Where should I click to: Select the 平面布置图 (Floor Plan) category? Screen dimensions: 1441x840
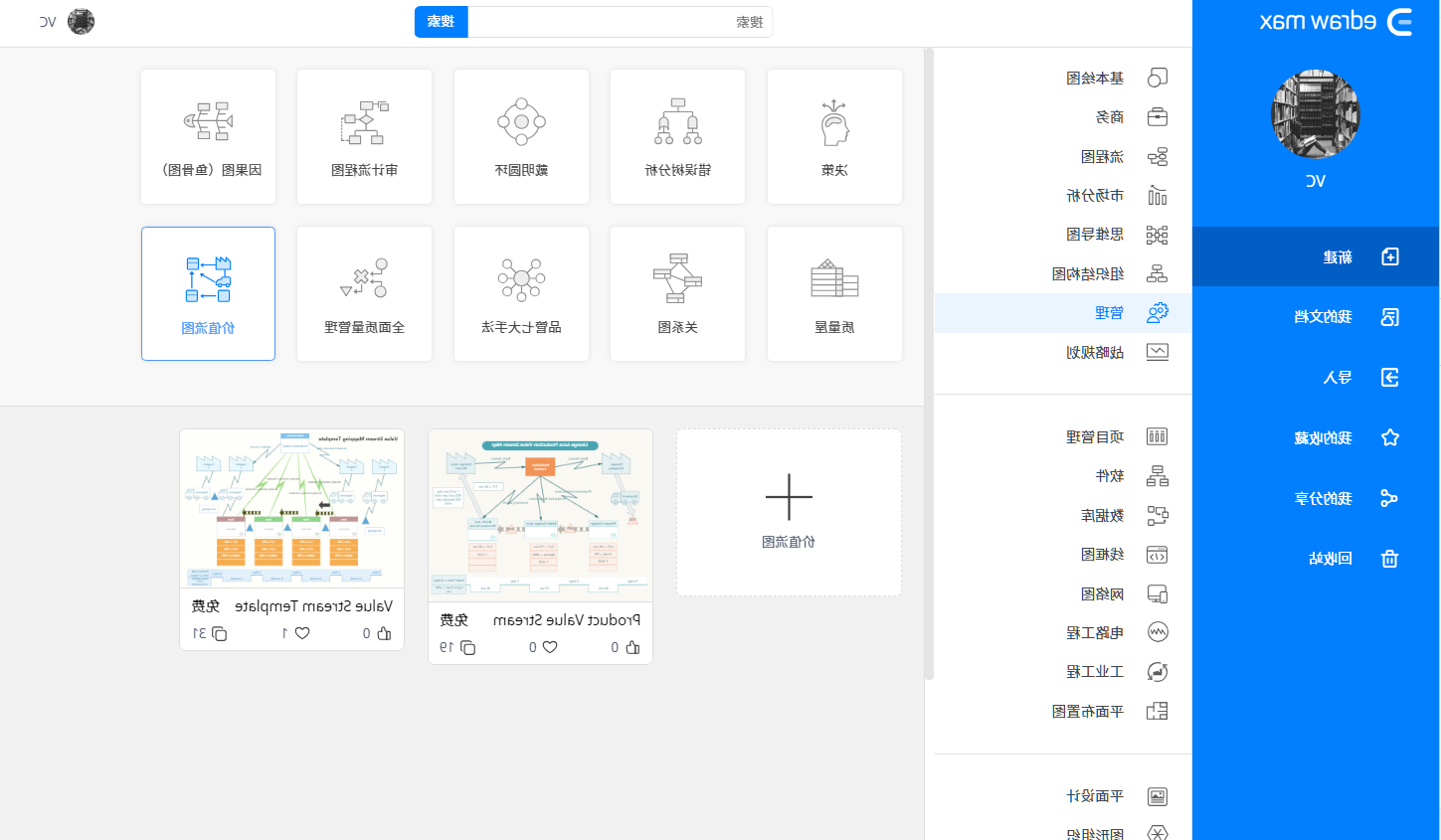tap(1063, 711)
